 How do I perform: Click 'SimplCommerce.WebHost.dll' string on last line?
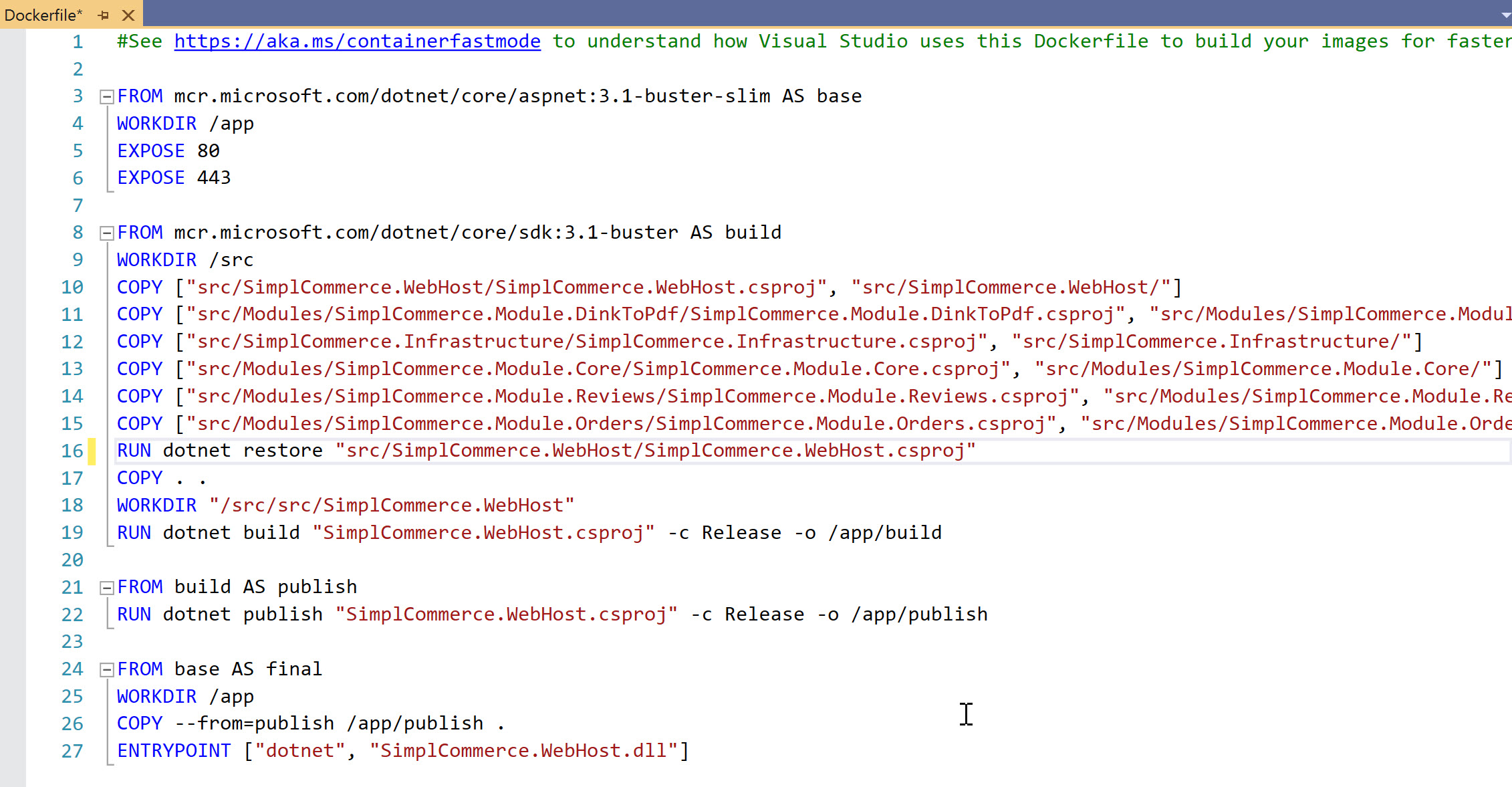523,751
